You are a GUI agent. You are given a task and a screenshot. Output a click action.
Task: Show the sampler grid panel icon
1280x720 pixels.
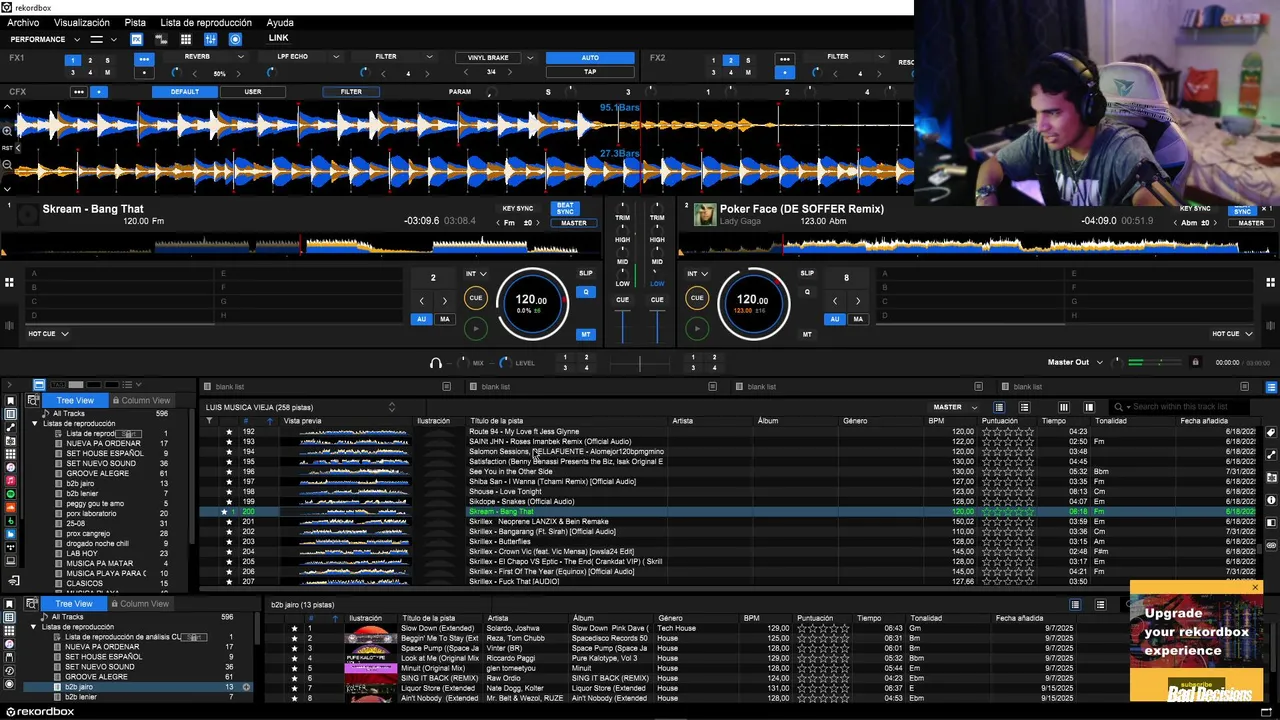pyautogui.click(x=186, y=39)
